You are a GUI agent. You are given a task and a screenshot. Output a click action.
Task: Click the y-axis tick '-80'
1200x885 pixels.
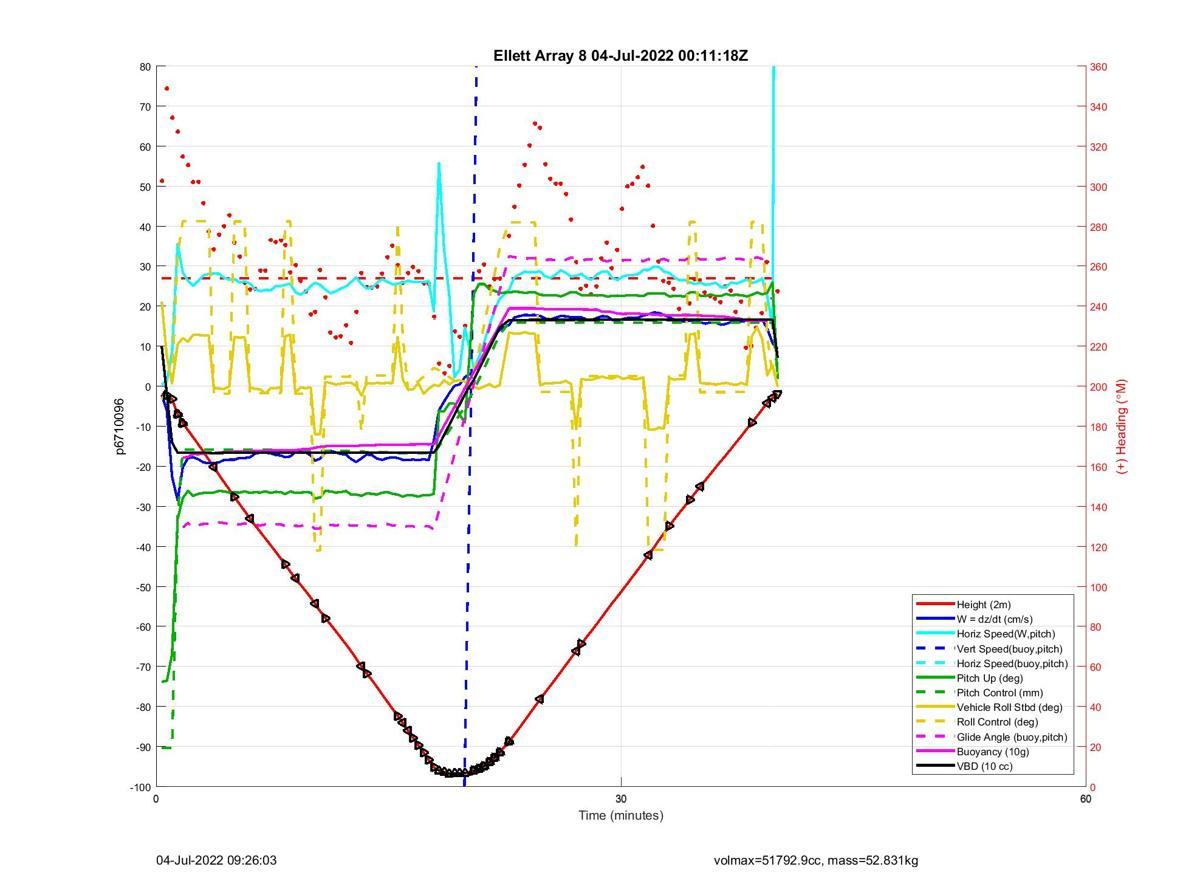[x=143, y=707]
